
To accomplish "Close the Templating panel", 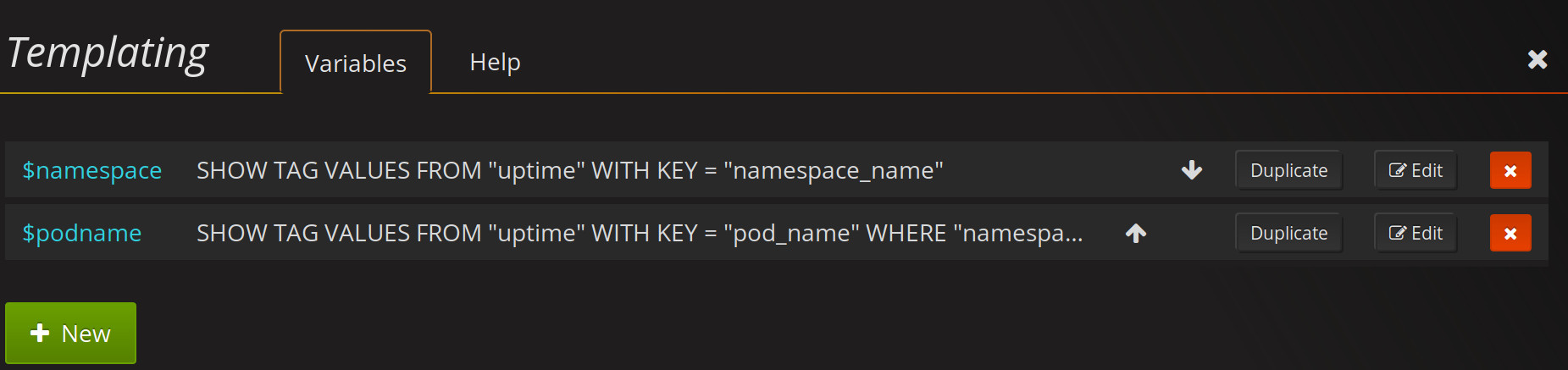I will click(1538, 59).
